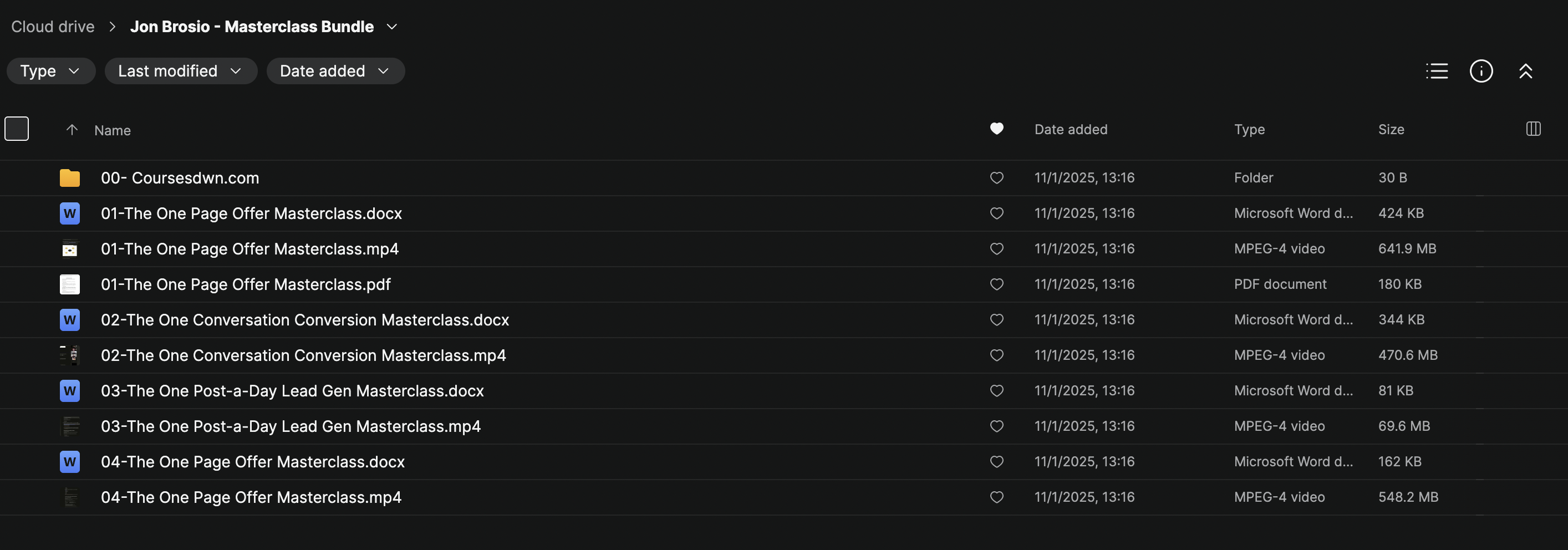1568x550 pixels.
Task: Open the Type filter dropdown
Action: click(x=50, y=71)
